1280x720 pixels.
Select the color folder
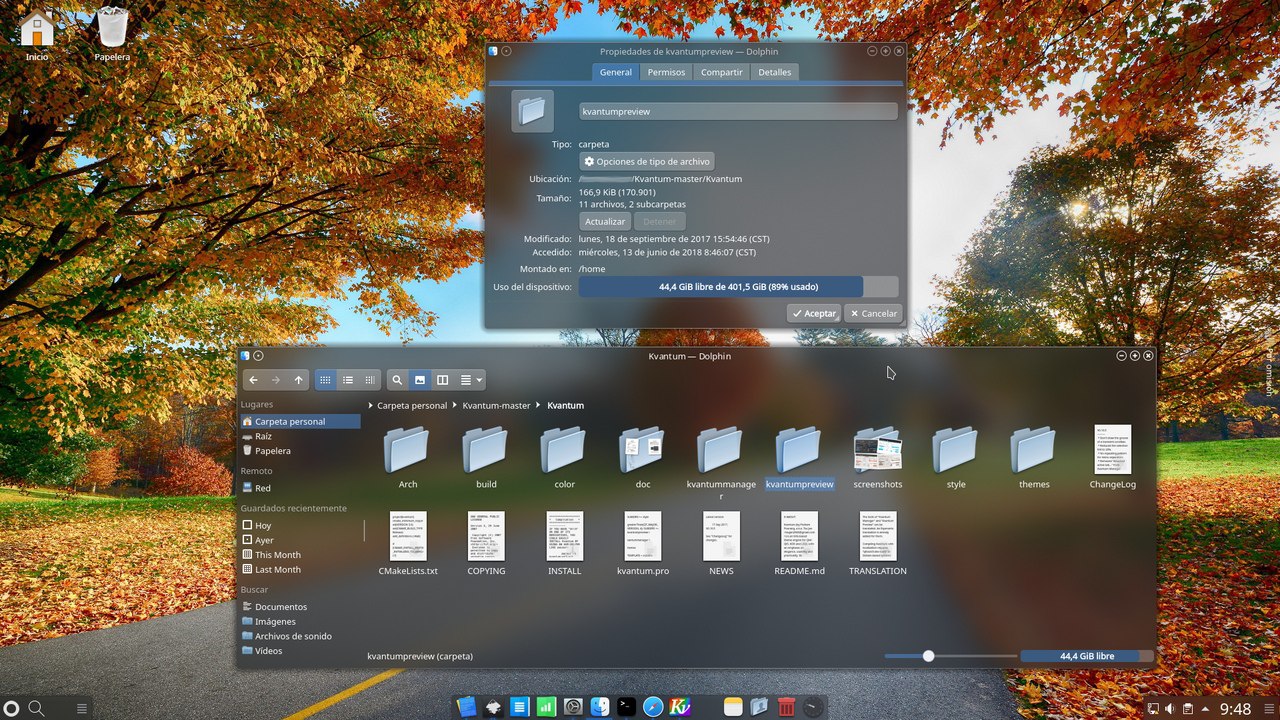[564, 458]
